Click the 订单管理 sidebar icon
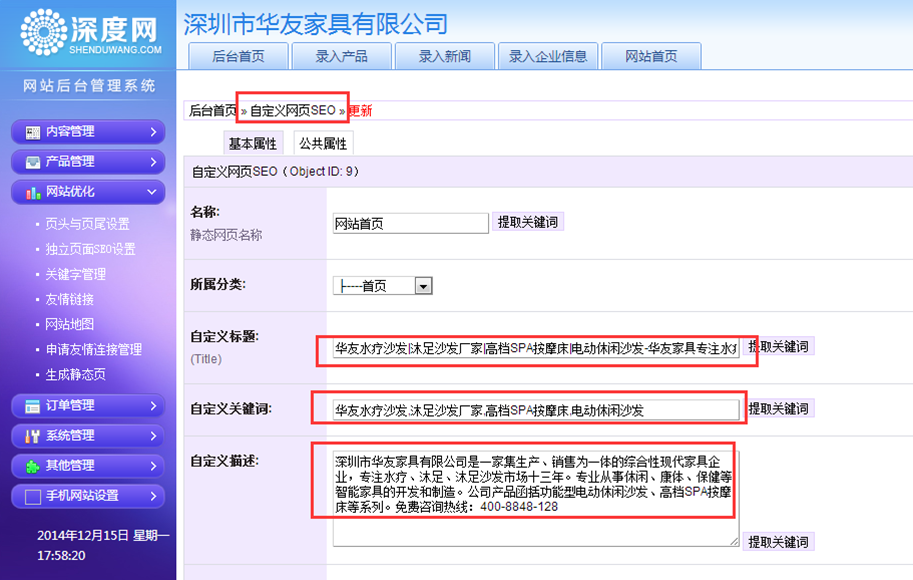Screen dimensions: 913x580 pyautogui.click(x=33, y=406)
